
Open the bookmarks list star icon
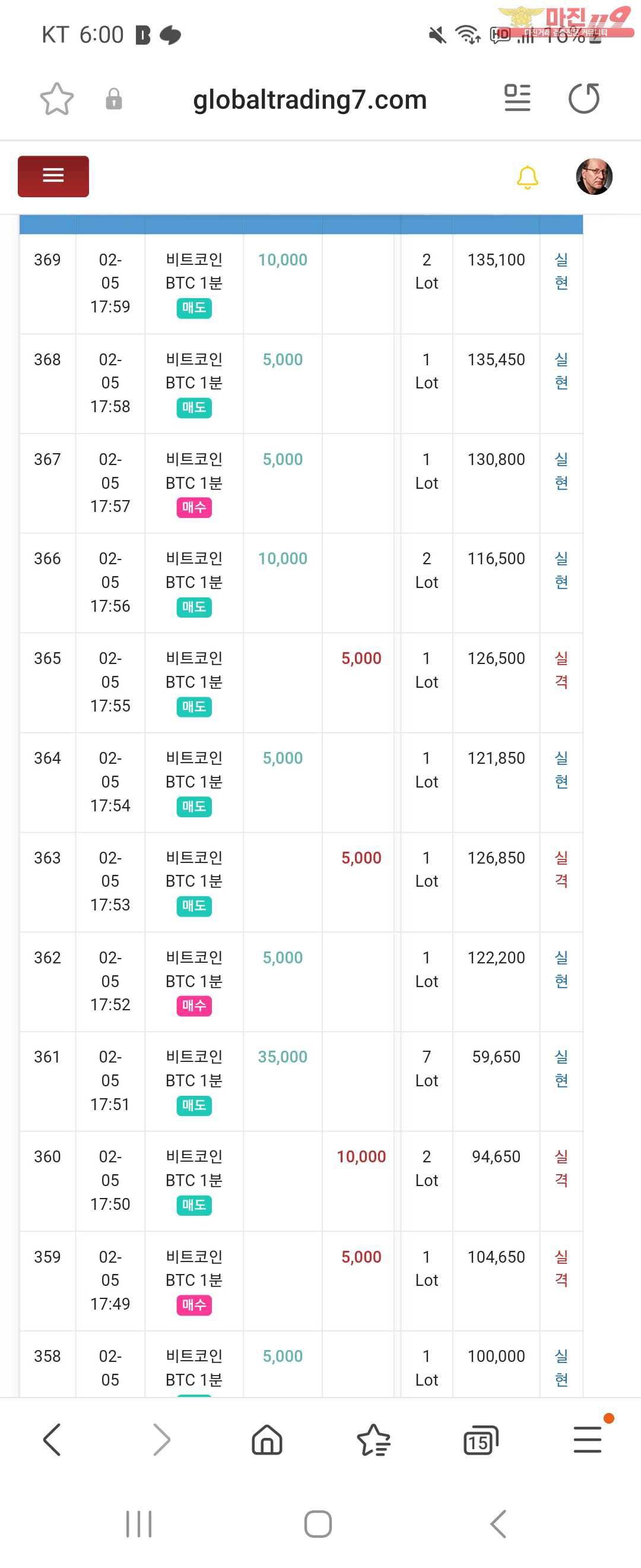[373, 1440]
